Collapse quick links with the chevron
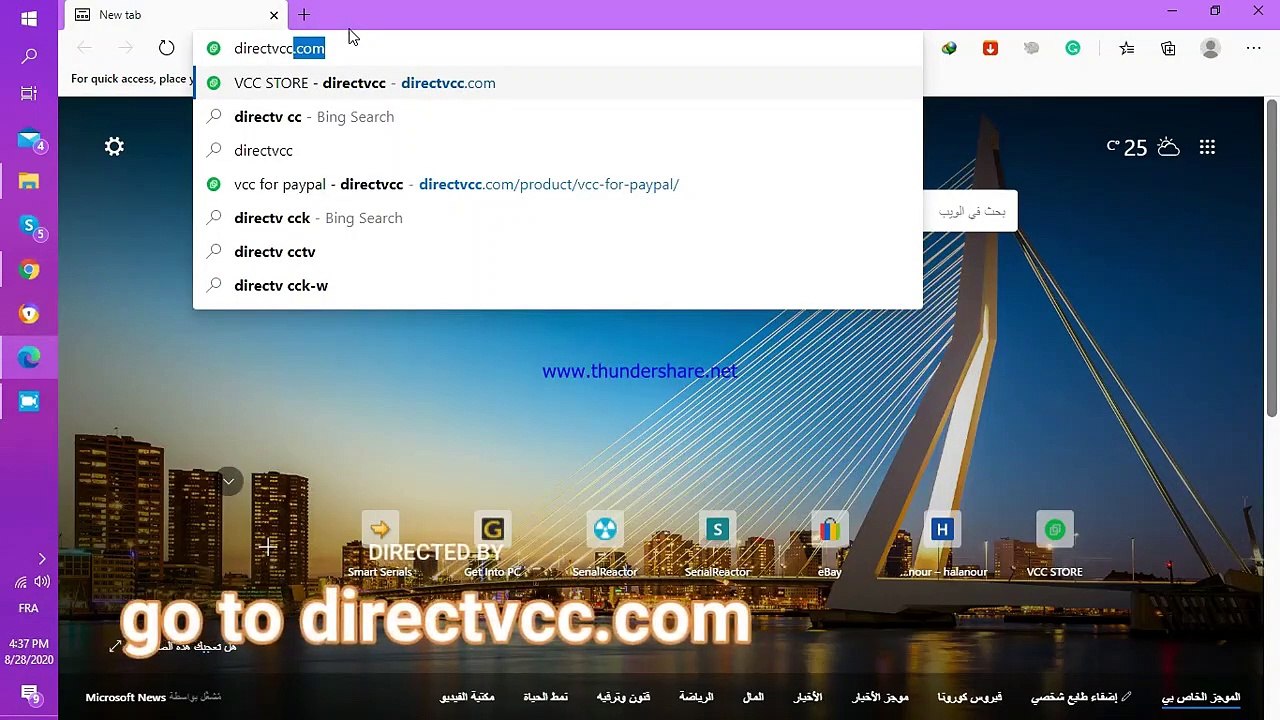The image size is (1280, 720). (228, 482)
